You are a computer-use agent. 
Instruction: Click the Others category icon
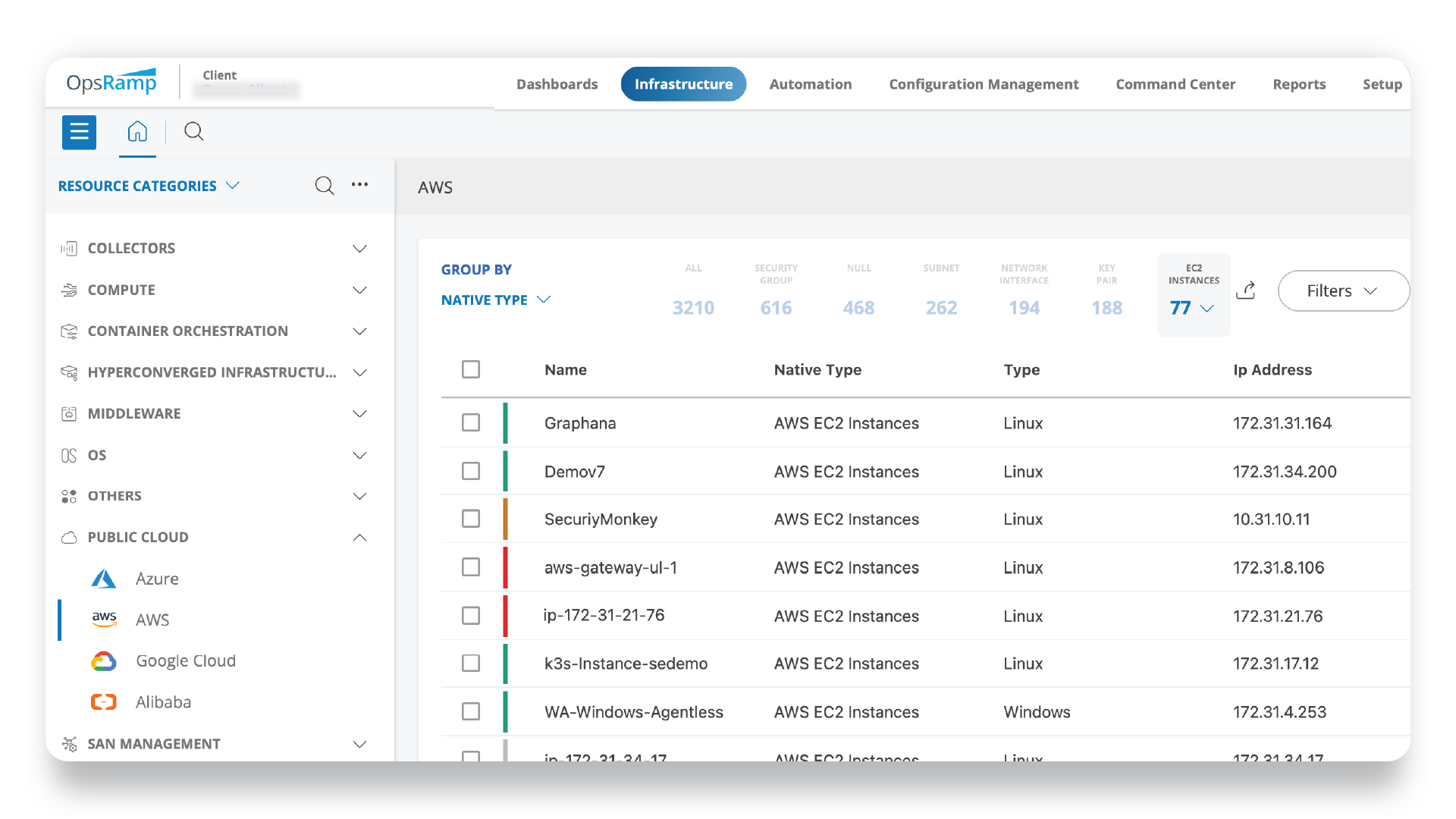point(69,496)
